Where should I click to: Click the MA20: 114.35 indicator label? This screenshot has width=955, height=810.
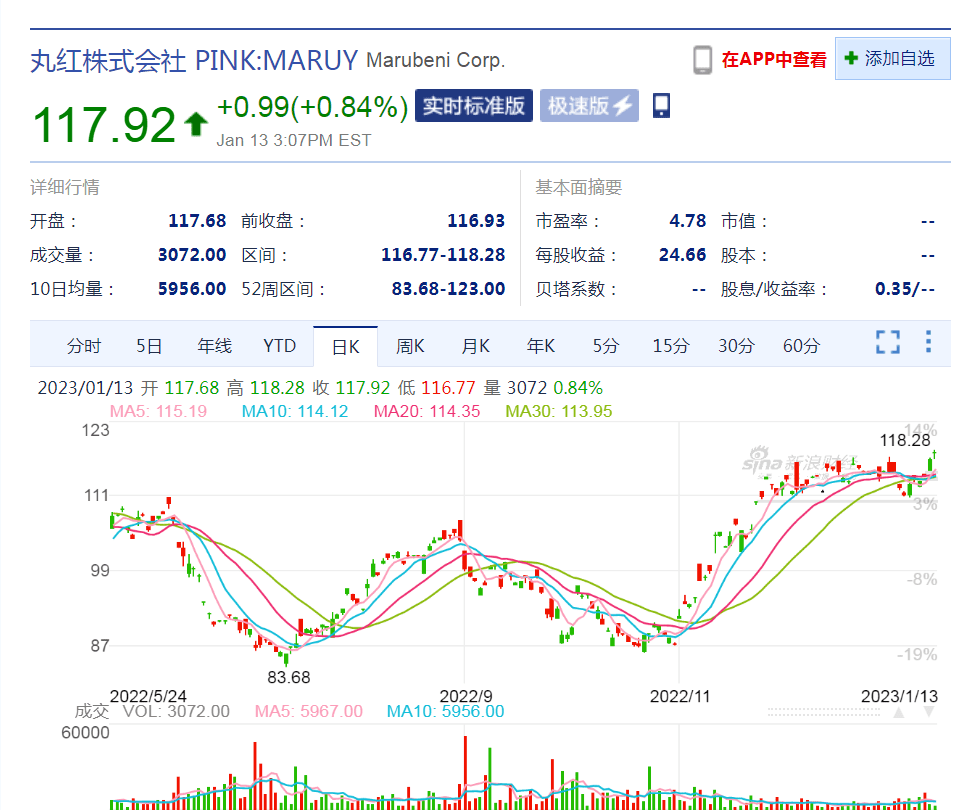coord(427,411)
